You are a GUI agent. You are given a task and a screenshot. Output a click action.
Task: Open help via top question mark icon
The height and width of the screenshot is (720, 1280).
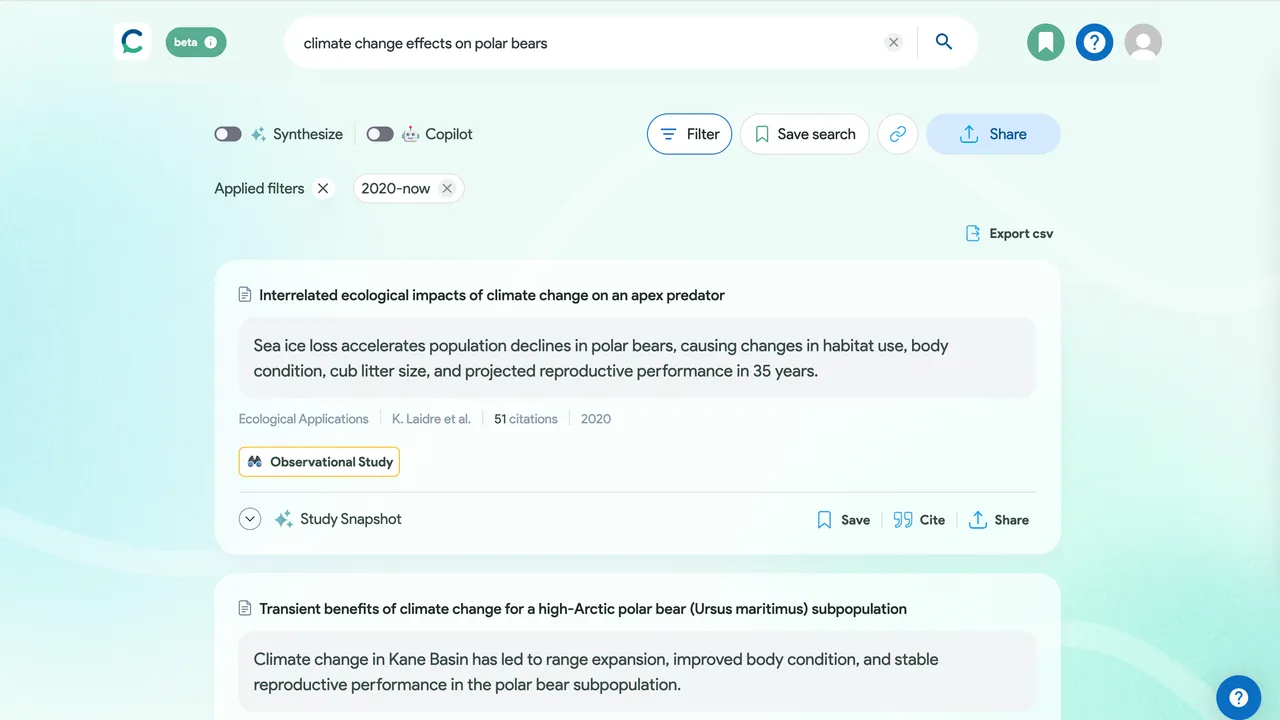pyautogui.click(x=1095, y=42)
